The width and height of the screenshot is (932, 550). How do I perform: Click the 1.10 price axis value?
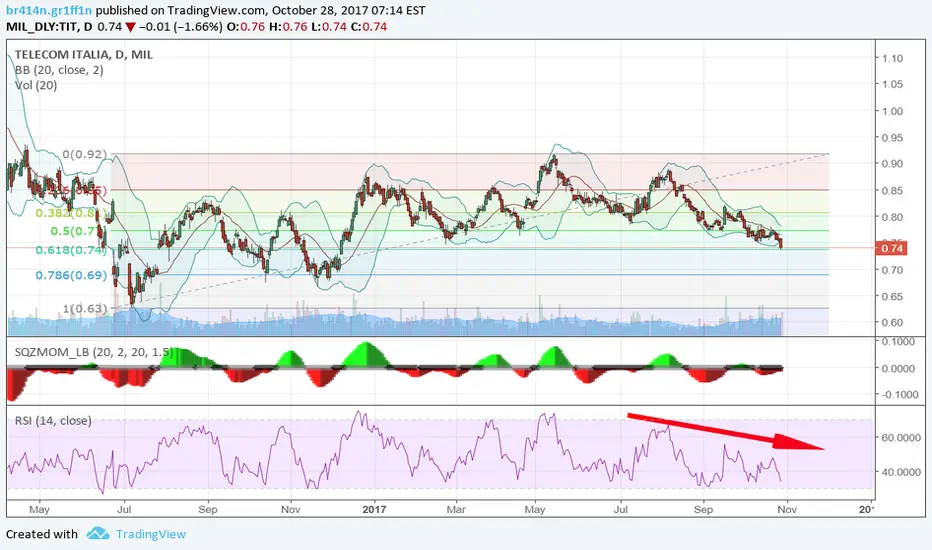892,58
